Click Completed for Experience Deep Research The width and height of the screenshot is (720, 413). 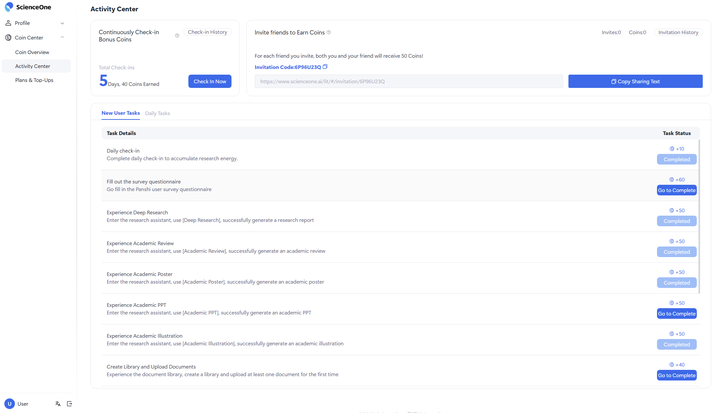(677, 221)
